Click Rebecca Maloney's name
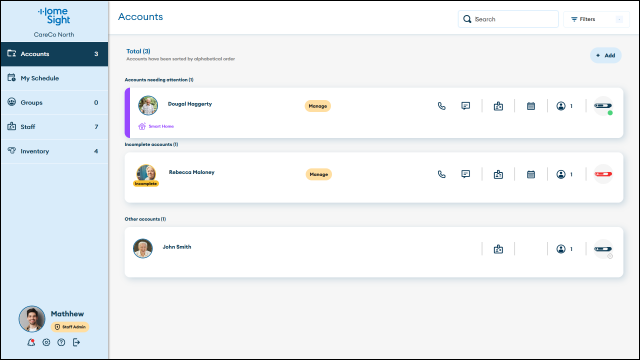640x360 pixels. tap(191, 172)
